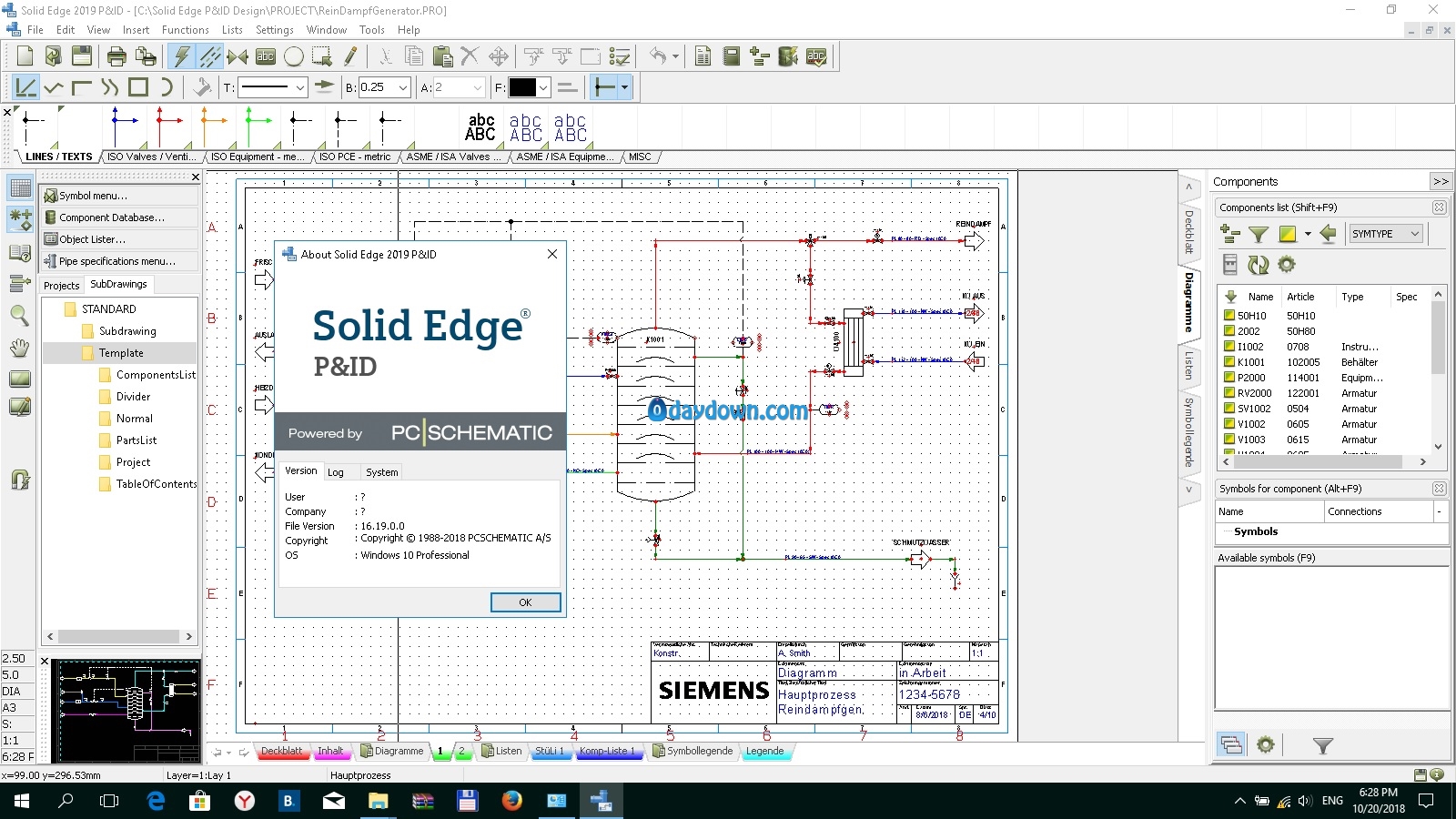Activate the pencil draw tool

[x=350, y=56]
